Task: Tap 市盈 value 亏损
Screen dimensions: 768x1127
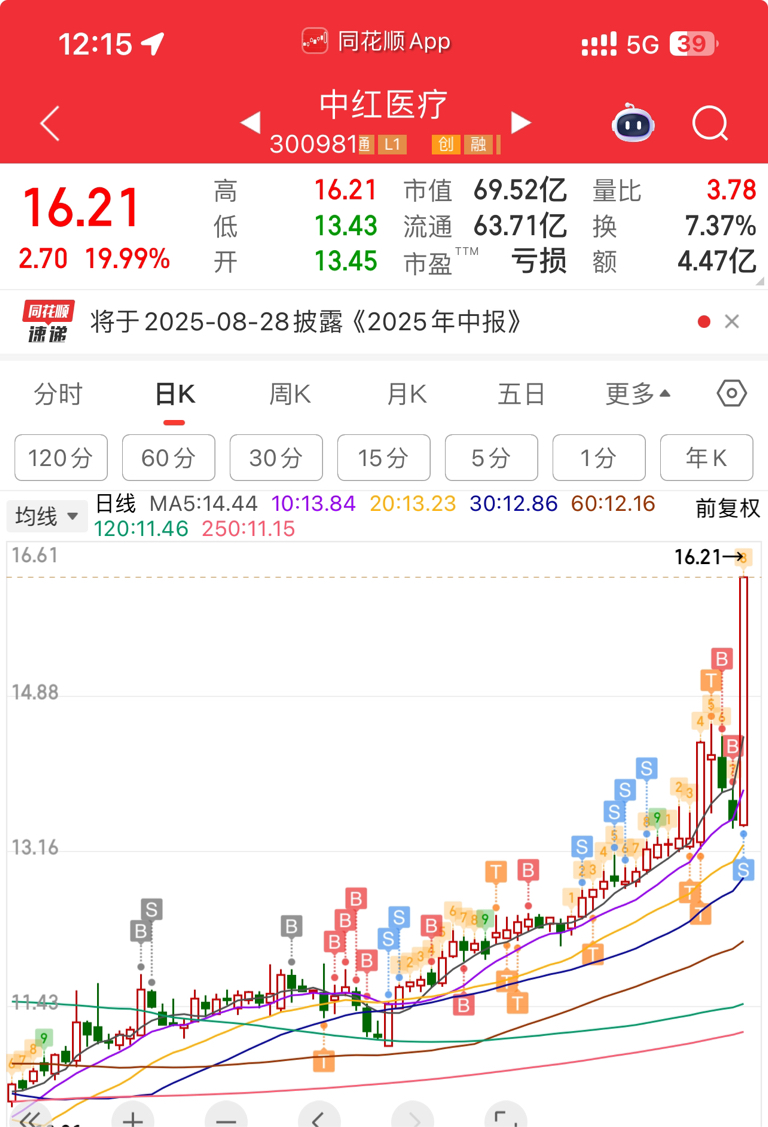Action: pos(539,261)
